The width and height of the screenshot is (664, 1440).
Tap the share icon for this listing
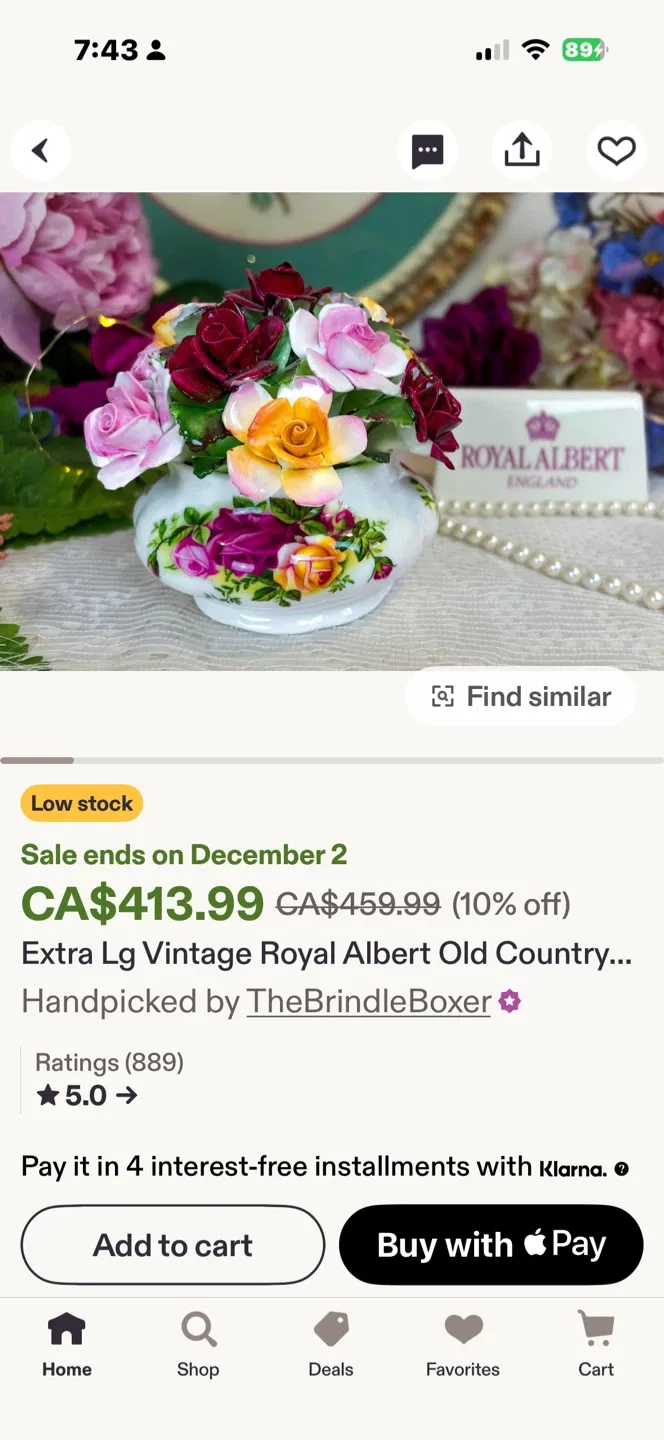click(522, 150)
